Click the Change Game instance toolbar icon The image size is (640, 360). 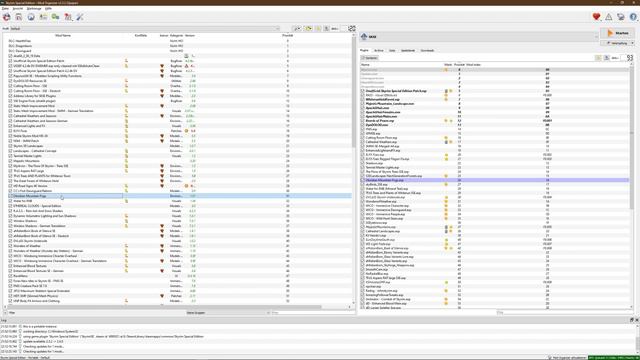pos(7,17)
